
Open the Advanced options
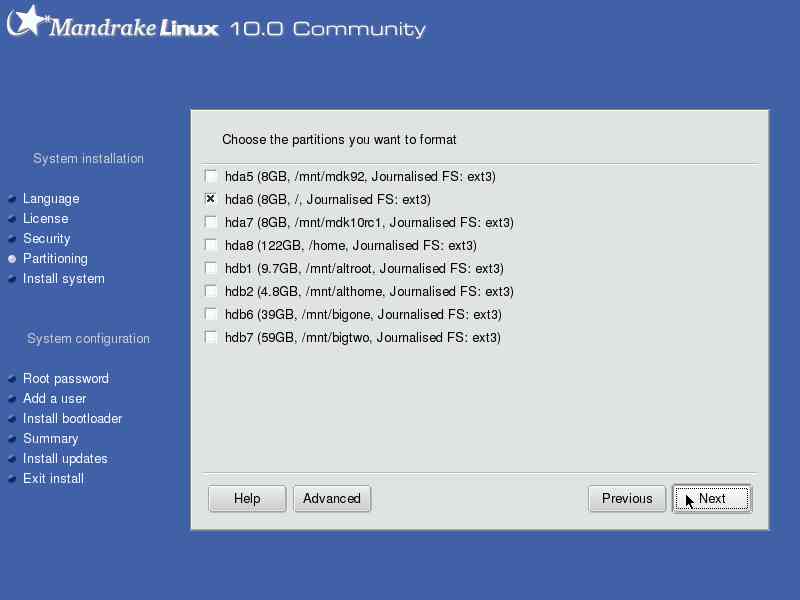pos(332,498)
